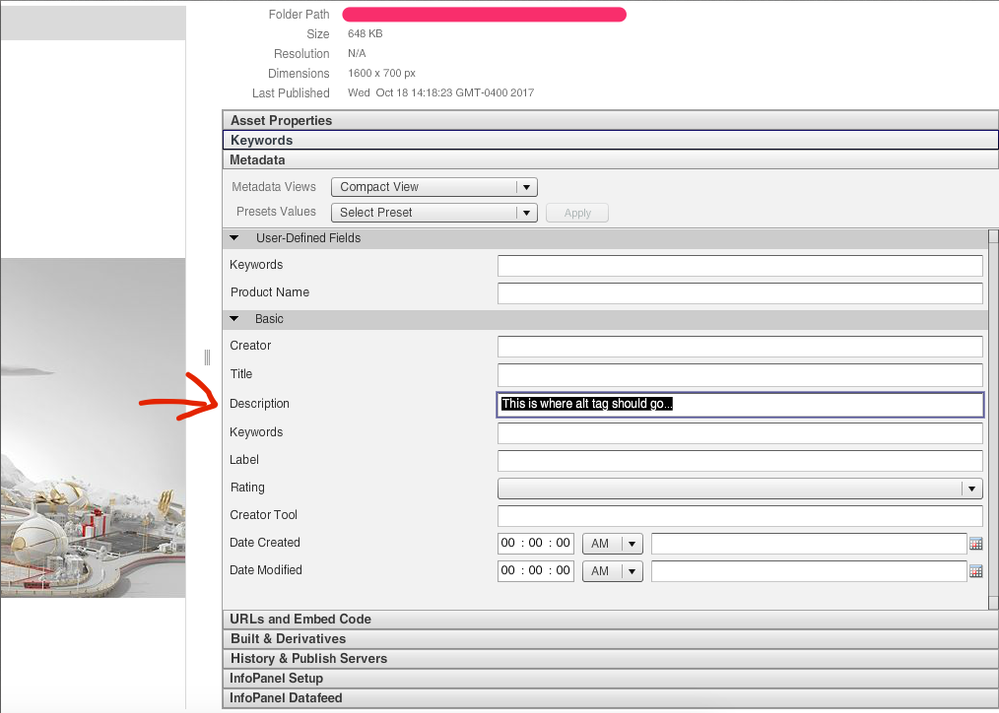This screenshot has height=713, width=999.
Task: Open calendar picker for Date Modified
Action: (976, 571)
